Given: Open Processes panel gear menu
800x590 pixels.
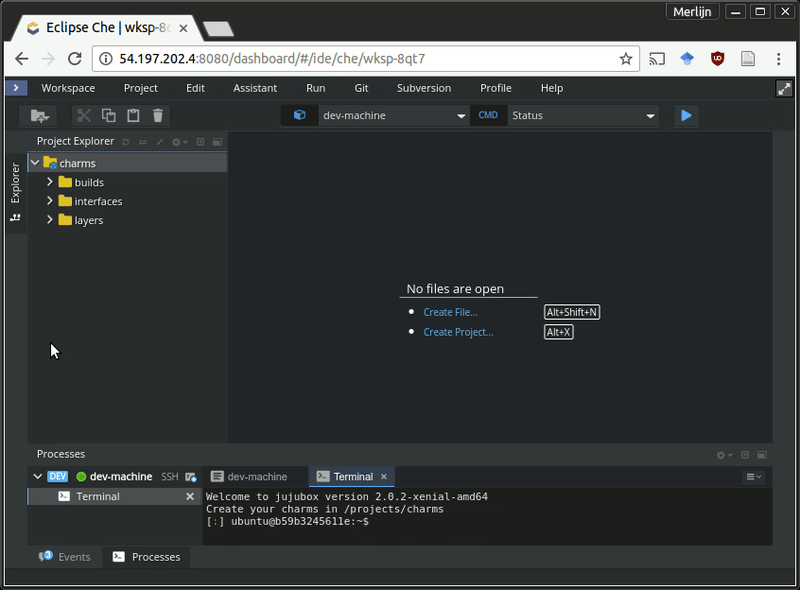Looking at the screenshot, I should click(x=724, y=455).
